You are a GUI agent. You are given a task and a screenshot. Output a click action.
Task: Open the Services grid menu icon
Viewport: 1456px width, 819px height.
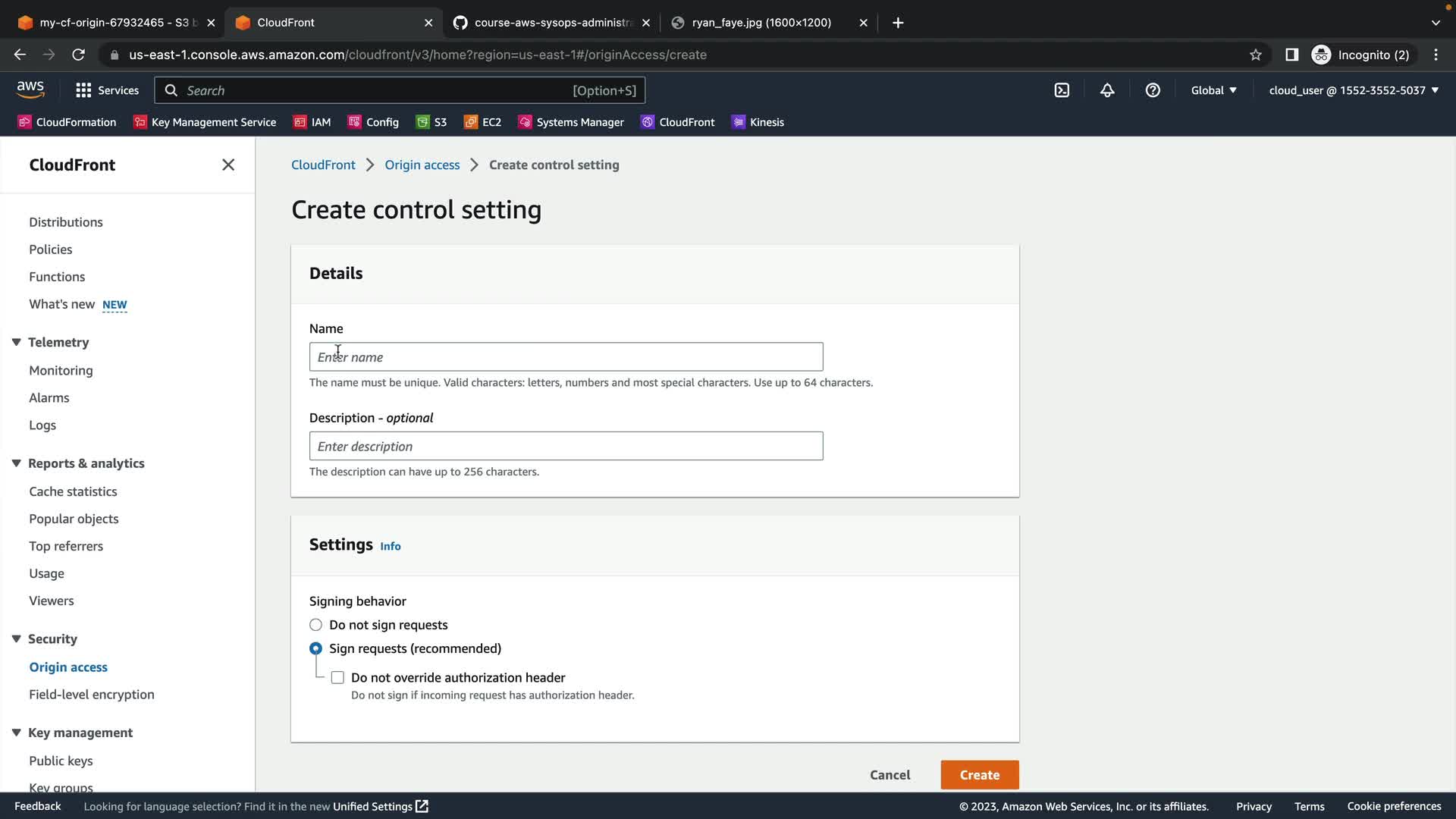coord(83,90)
